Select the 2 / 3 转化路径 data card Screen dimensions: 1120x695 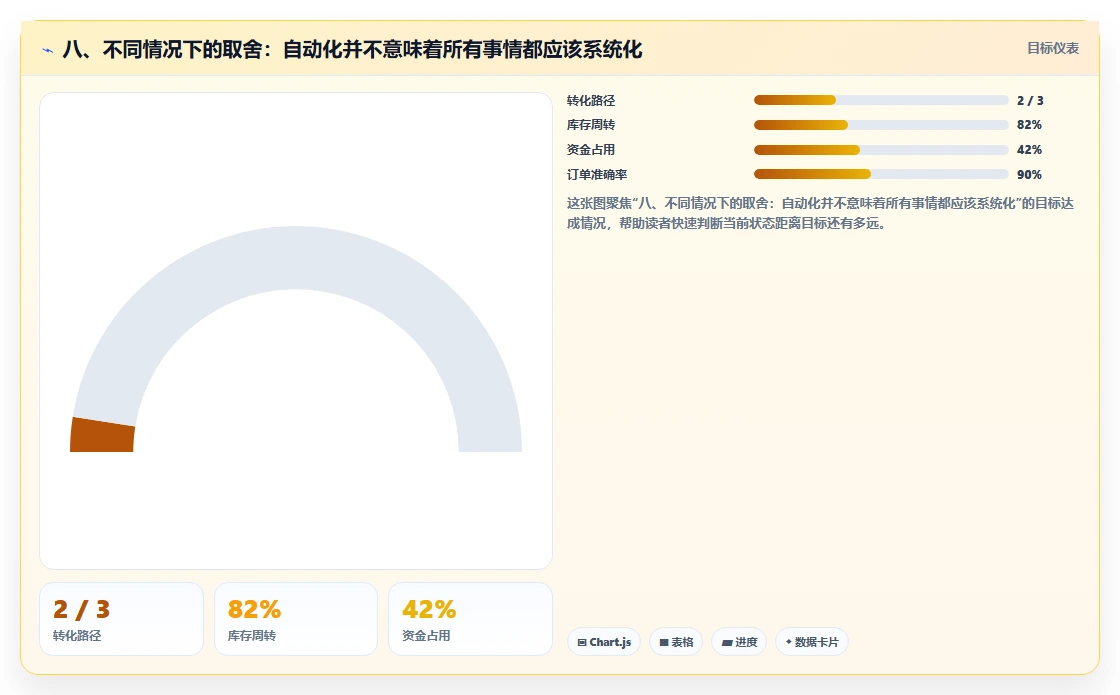pyautogui.click(x=121, y=619)
